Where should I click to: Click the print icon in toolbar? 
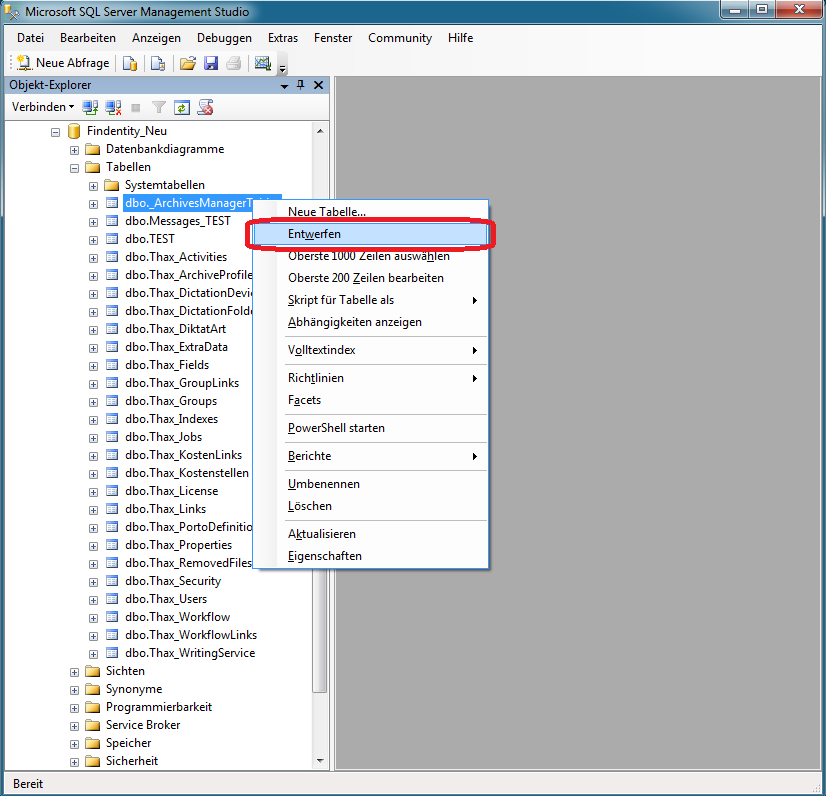[x=234, y=63]
